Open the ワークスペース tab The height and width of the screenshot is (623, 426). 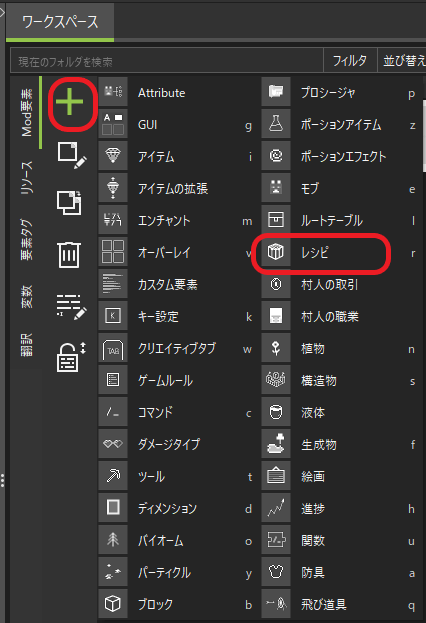(x=60, y=22)
